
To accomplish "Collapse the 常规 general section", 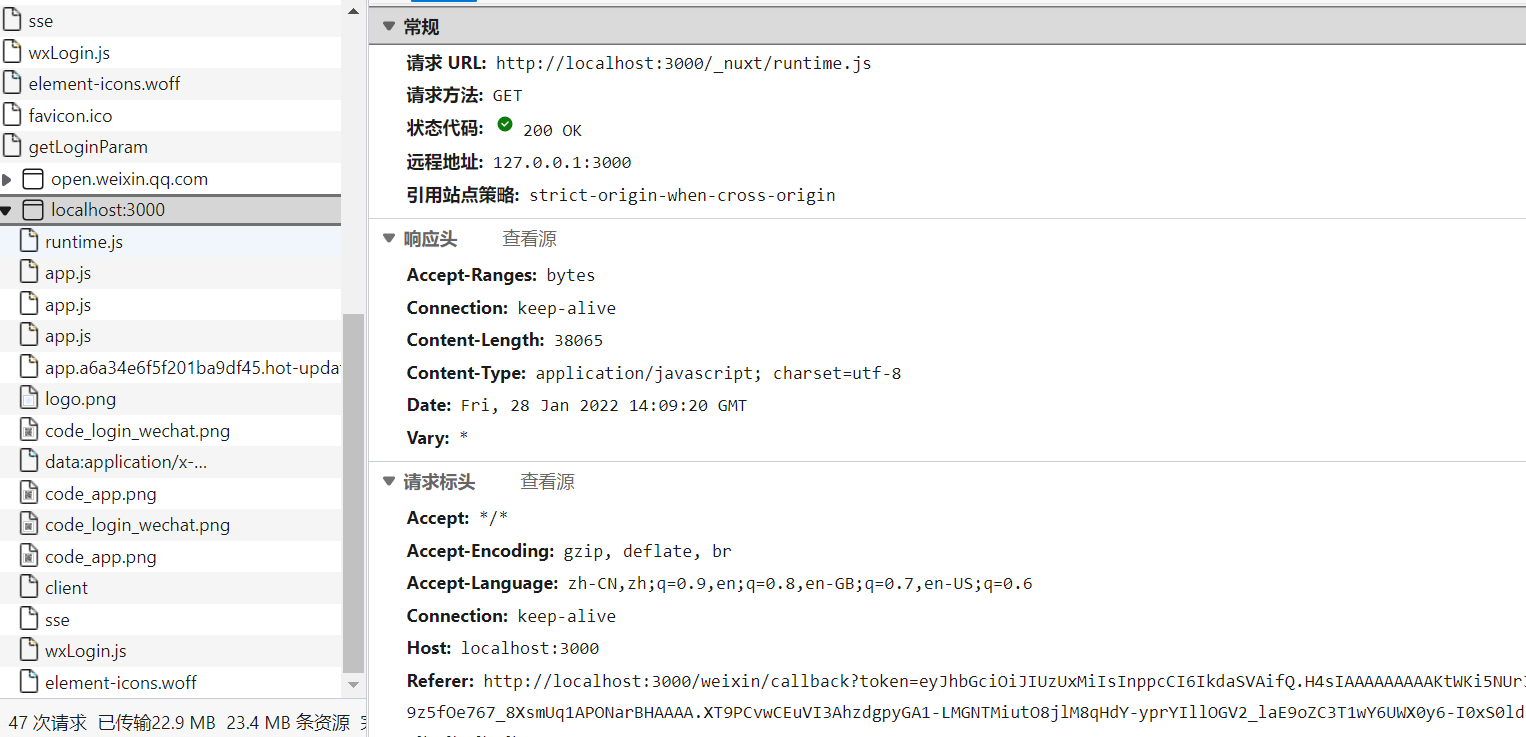I will coord(389,27).
